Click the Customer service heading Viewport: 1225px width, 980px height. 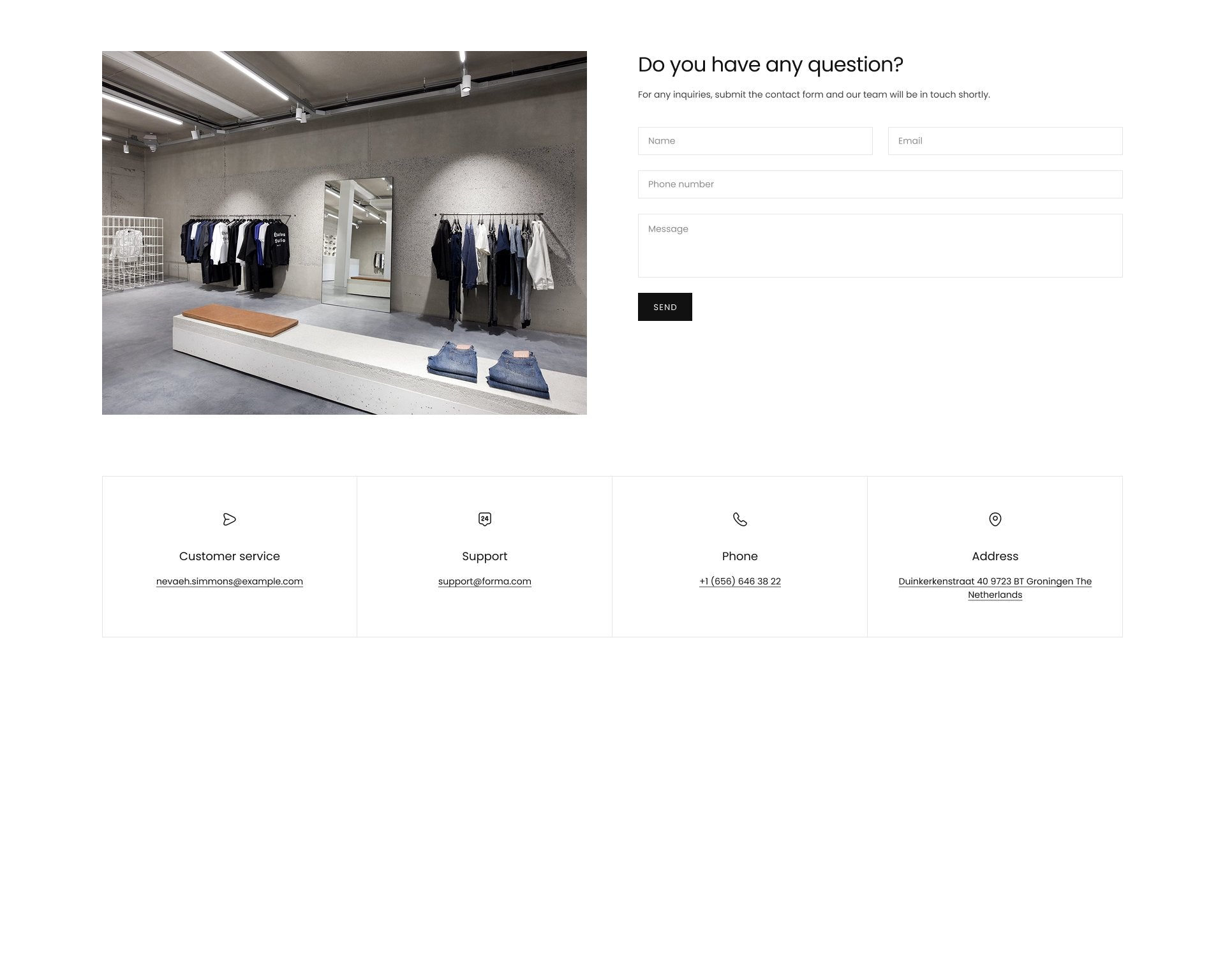click(230, 556)
